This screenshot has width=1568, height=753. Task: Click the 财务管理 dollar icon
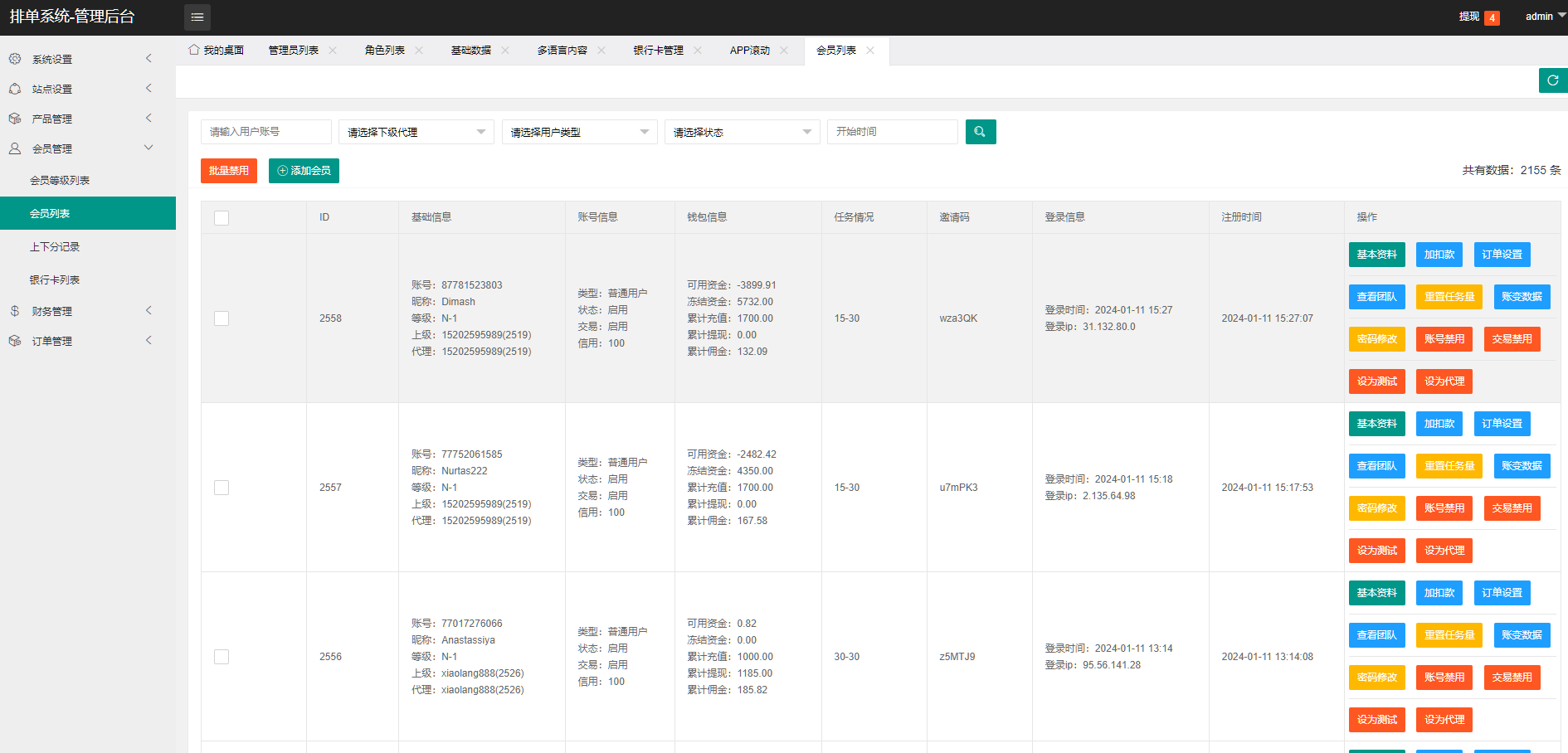point(14,311)
